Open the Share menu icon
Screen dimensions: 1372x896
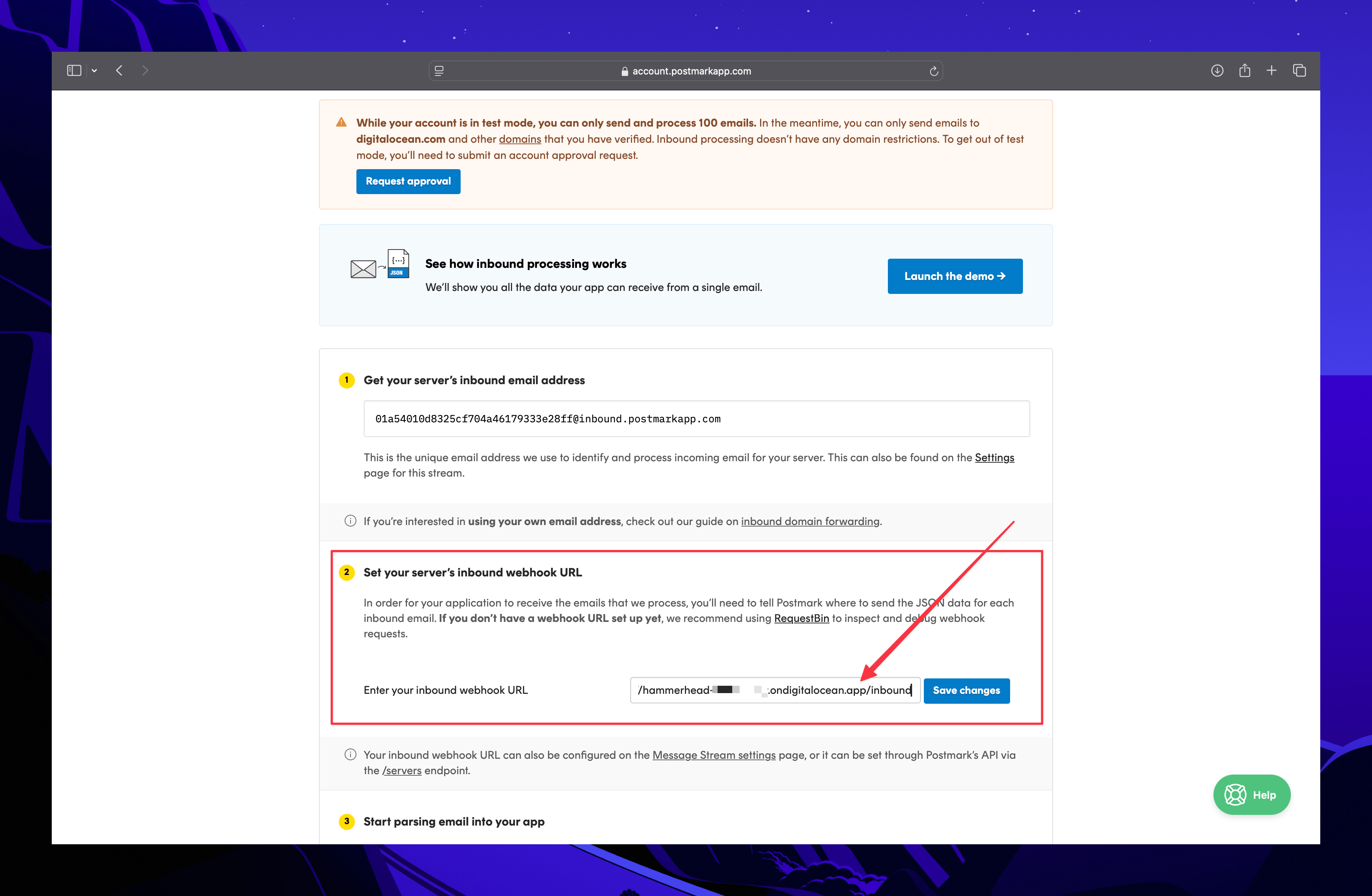point(1245,70)
